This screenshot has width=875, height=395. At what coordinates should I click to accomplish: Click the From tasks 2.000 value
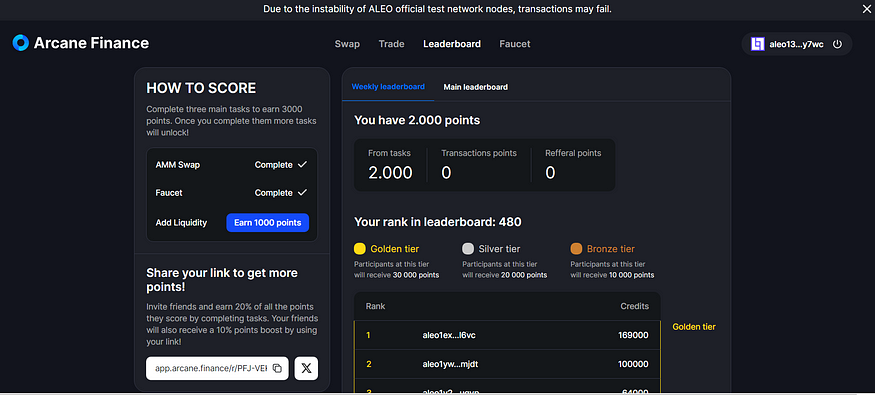(x=390, y=173)
